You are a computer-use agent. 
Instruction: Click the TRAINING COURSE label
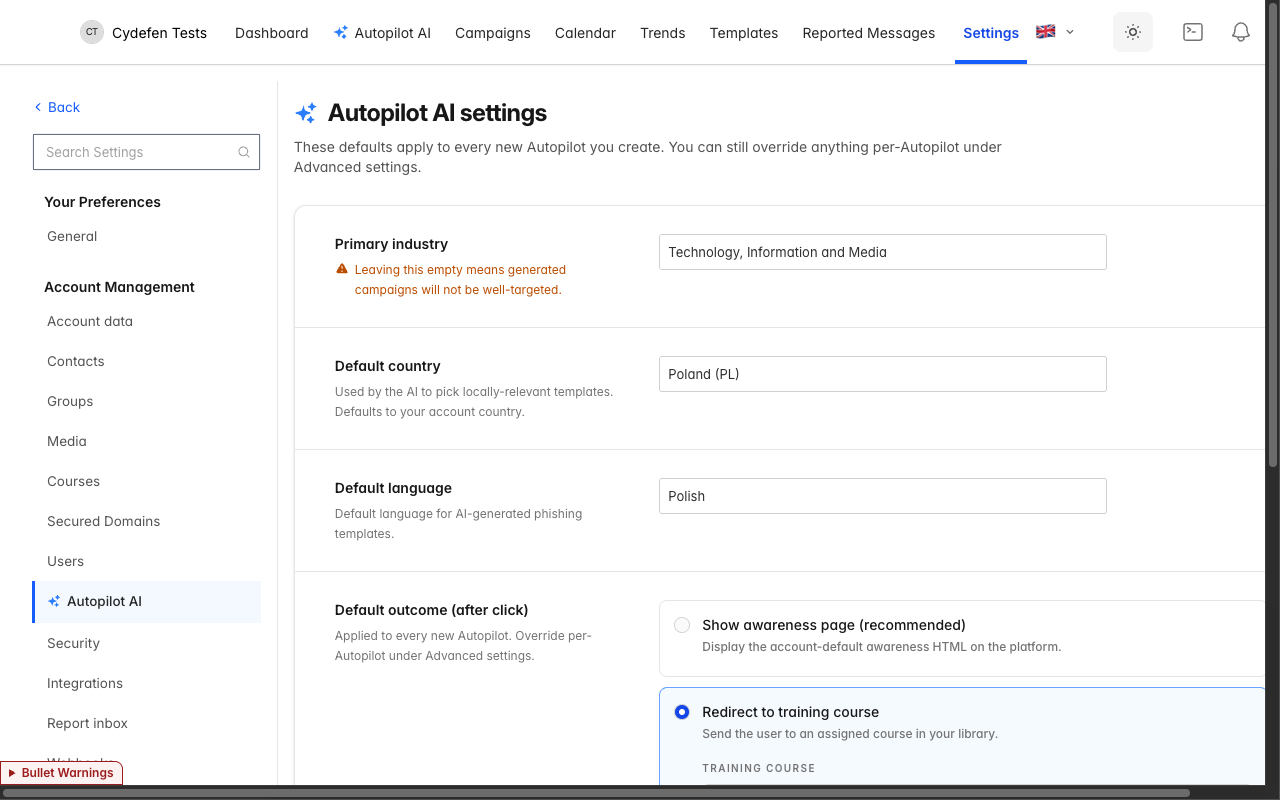tap(758, 768)
